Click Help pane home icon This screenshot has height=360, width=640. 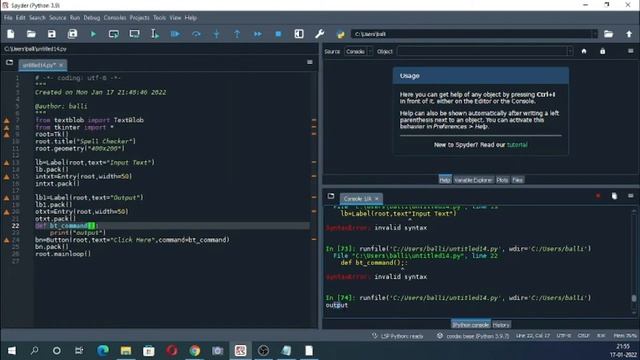point(584,51)
